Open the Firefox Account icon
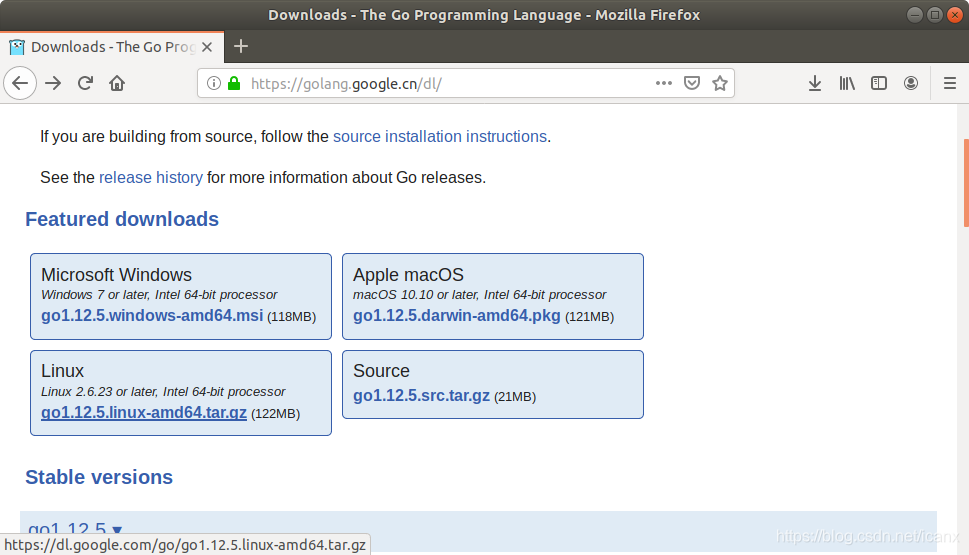The width and height of the screenshot is (969, 555). 911,83
